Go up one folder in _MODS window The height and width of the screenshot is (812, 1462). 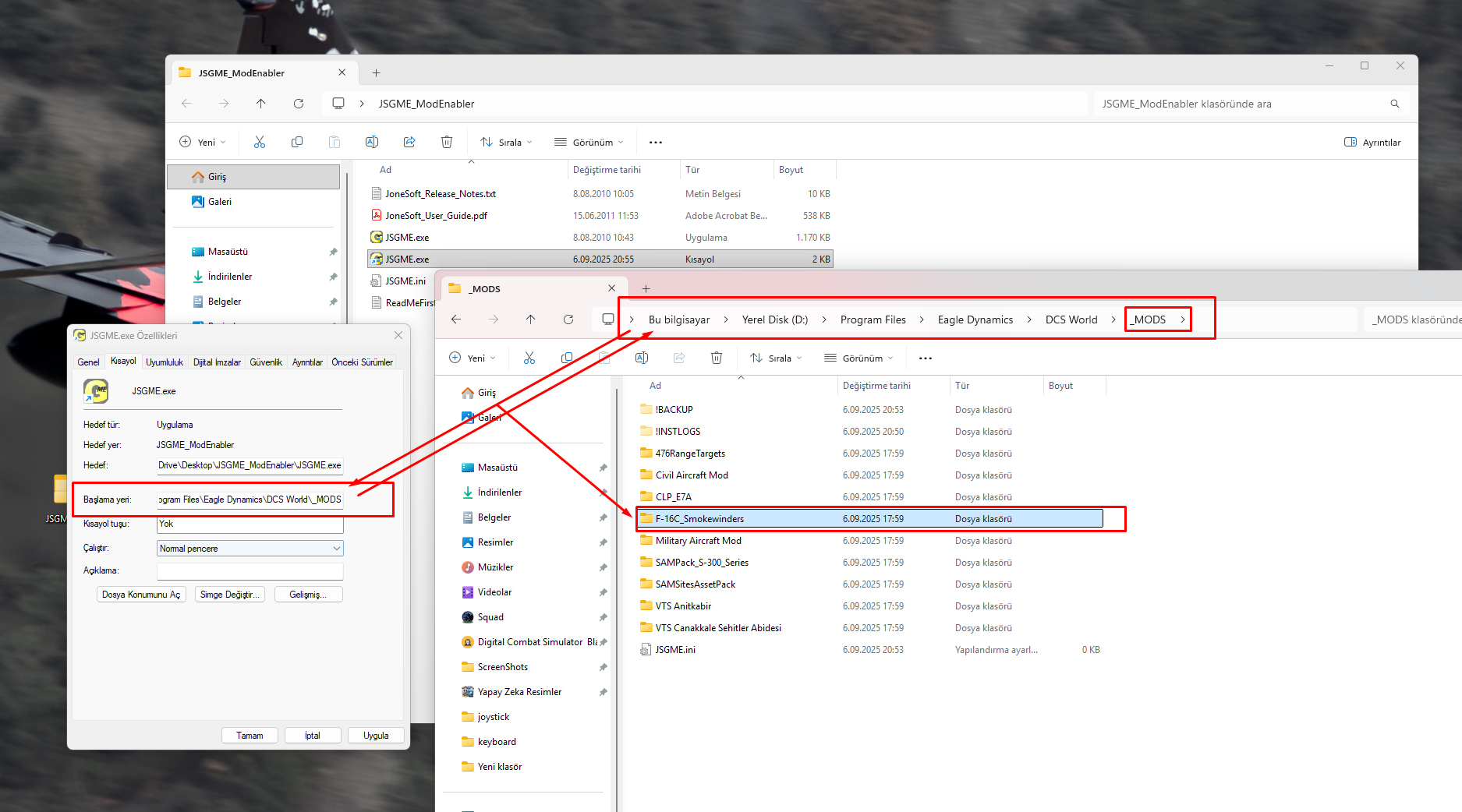531,320
